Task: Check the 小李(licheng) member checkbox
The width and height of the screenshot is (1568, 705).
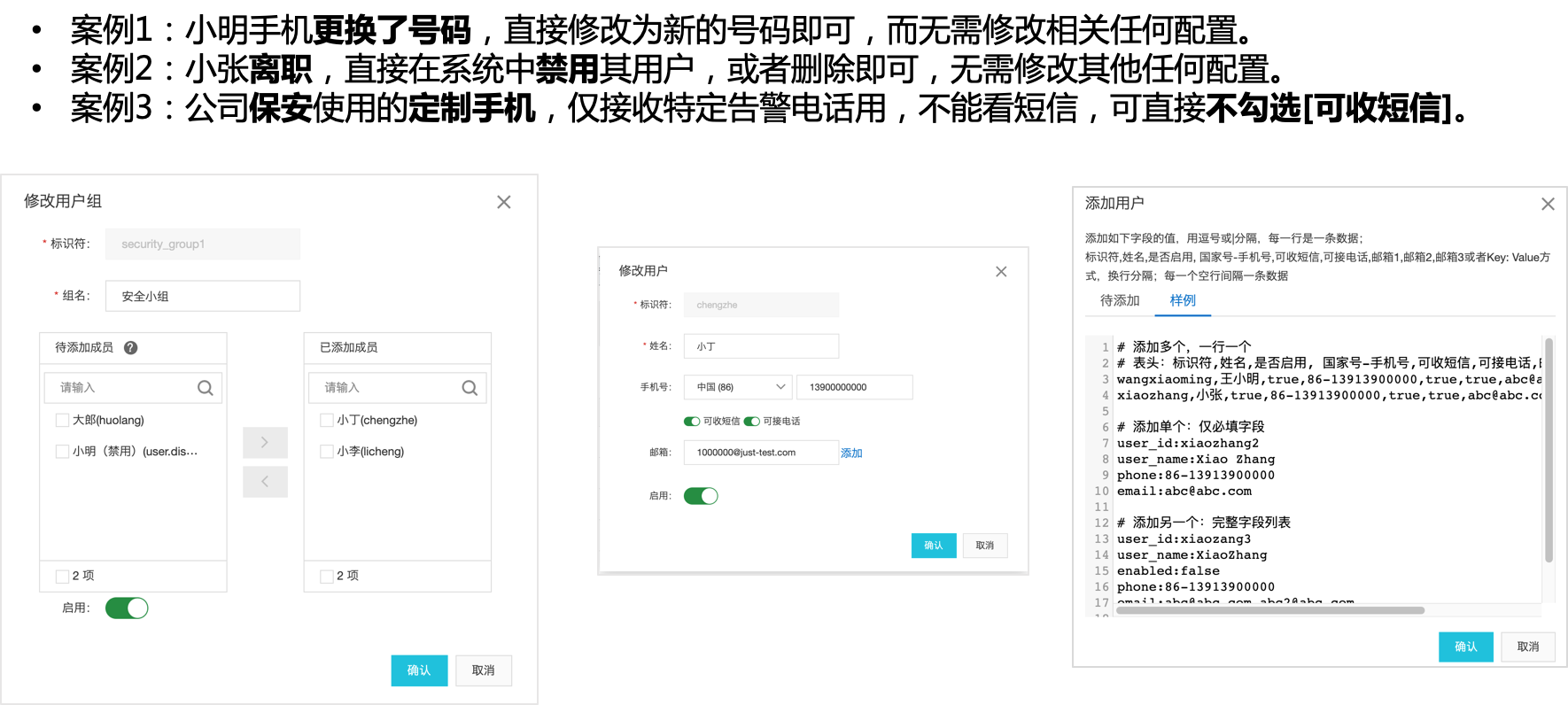Action: click(x=327, y=451)
